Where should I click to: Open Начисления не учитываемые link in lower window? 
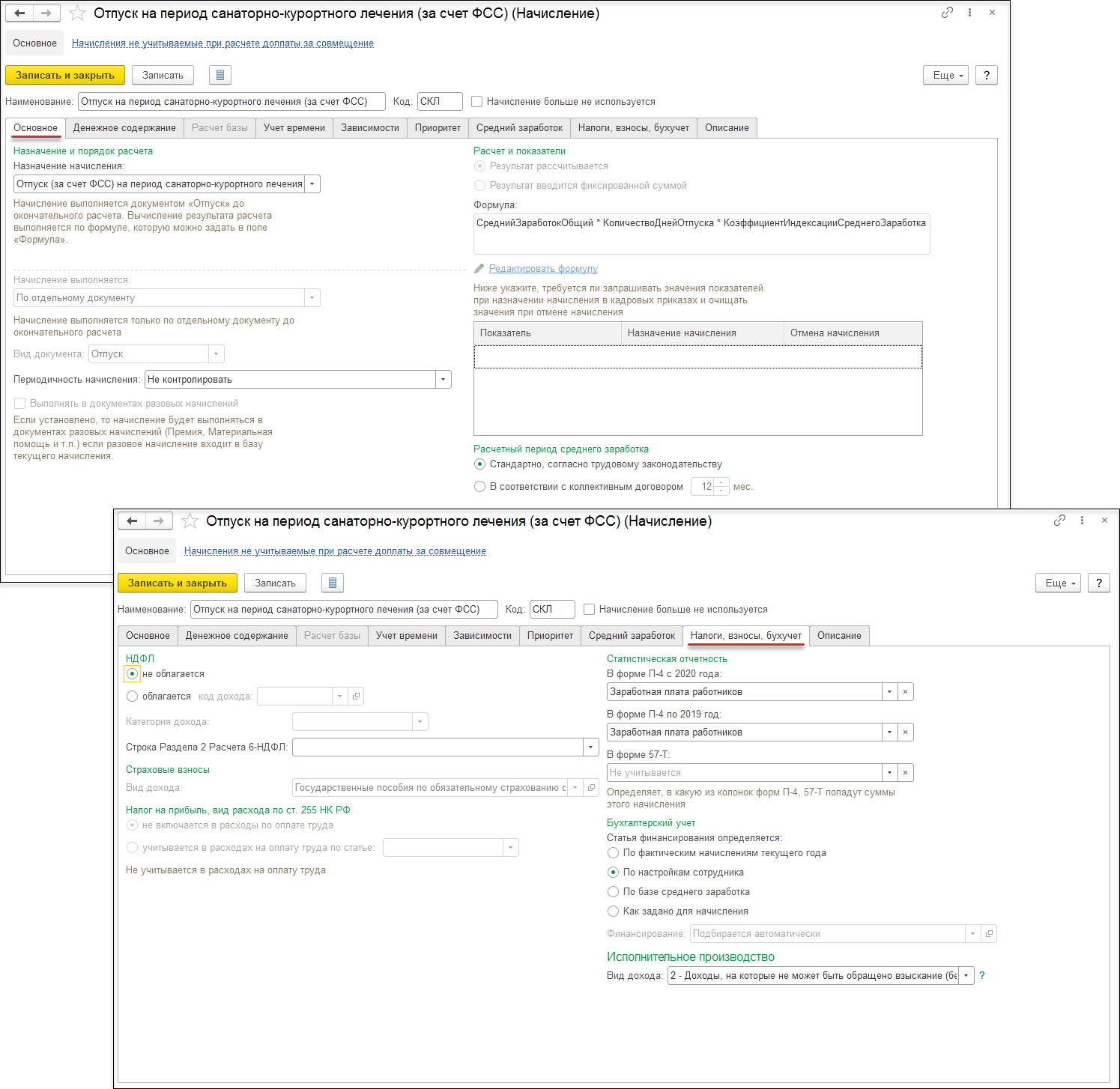click(335, 551)
